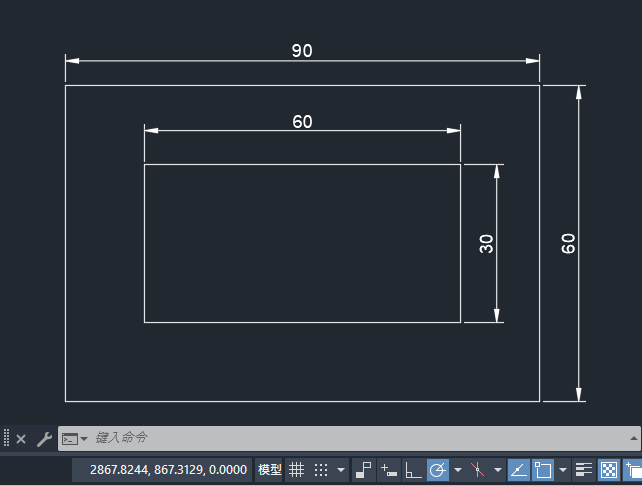Toggle isometric drafting icon
The image size is (642, 486).
[477, 470]
